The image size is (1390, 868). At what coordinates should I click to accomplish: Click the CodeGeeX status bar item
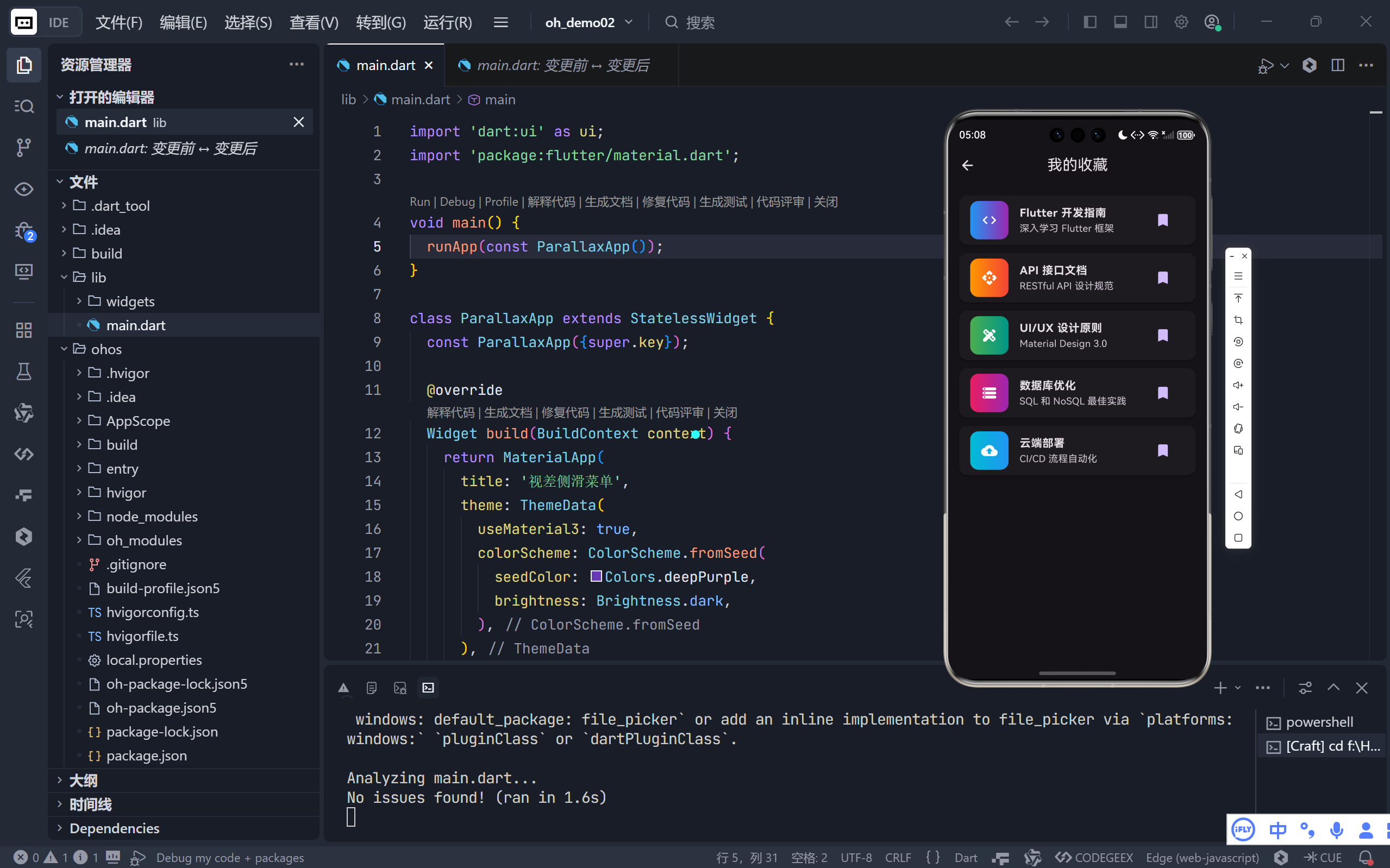pos(1094,857)
